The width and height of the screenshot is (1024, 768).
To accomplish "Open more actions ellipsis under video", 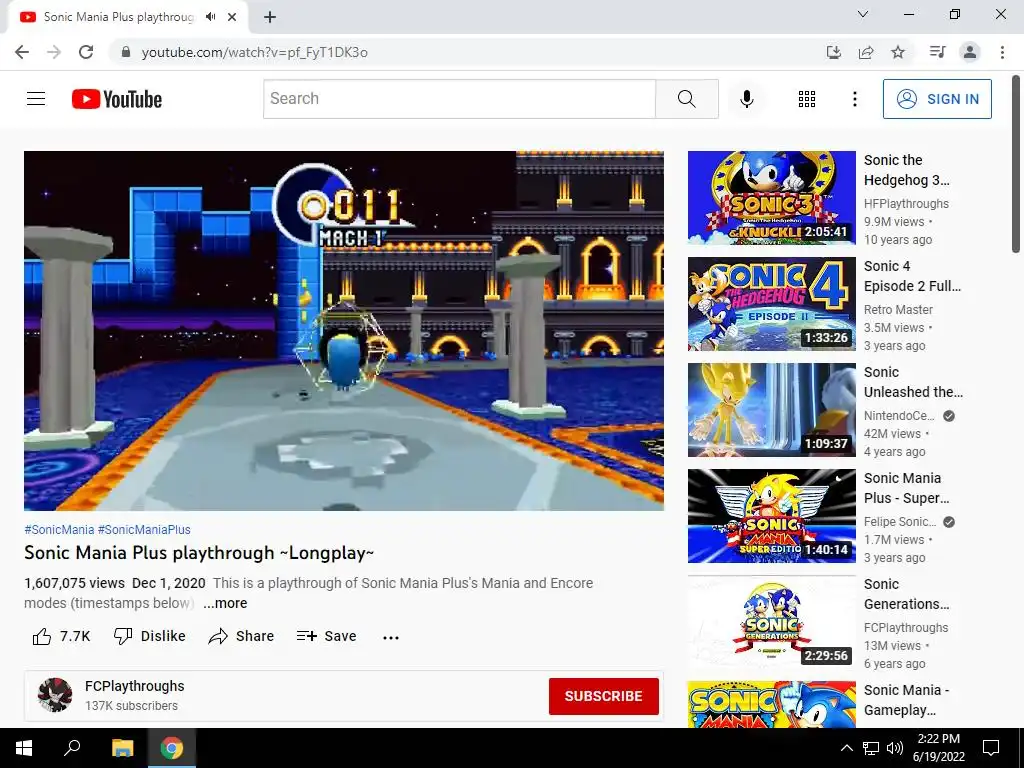I will (391, 637).
